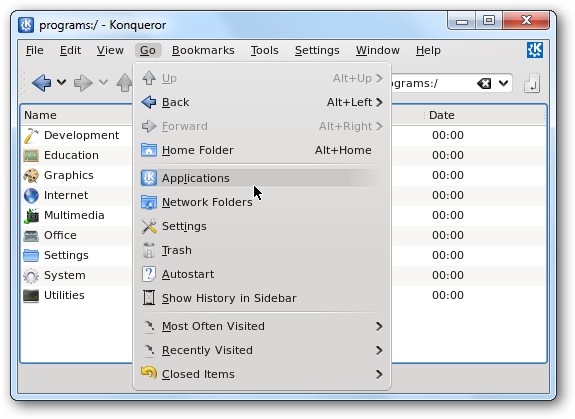This screenshot has width=575, height=419.
Task: Click the Back arrow toolbar icon
Action: (41, 82)
